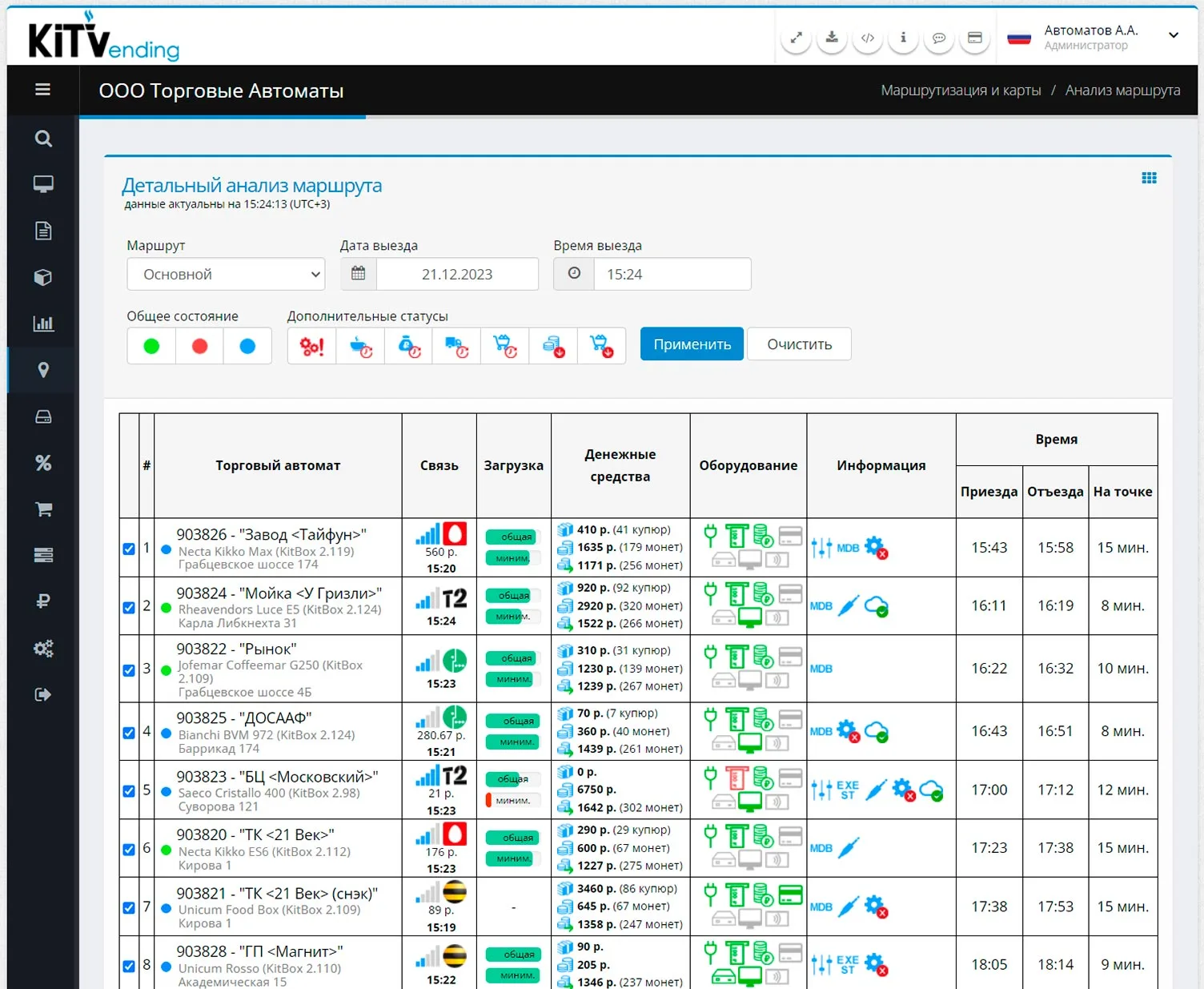Toggle the cart low stock status filter
This screenshot has height=989, width=1204.
601,346
